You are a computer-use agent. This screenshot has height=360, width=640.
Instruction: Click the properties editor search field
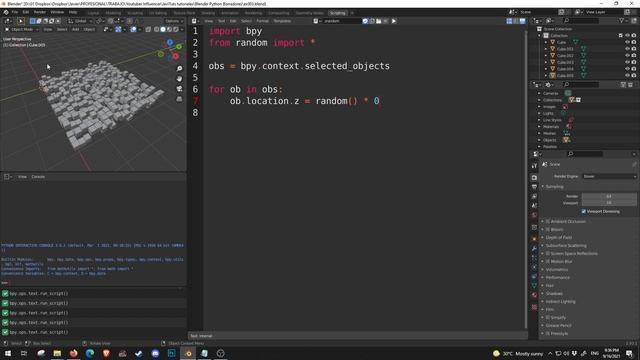585,154
